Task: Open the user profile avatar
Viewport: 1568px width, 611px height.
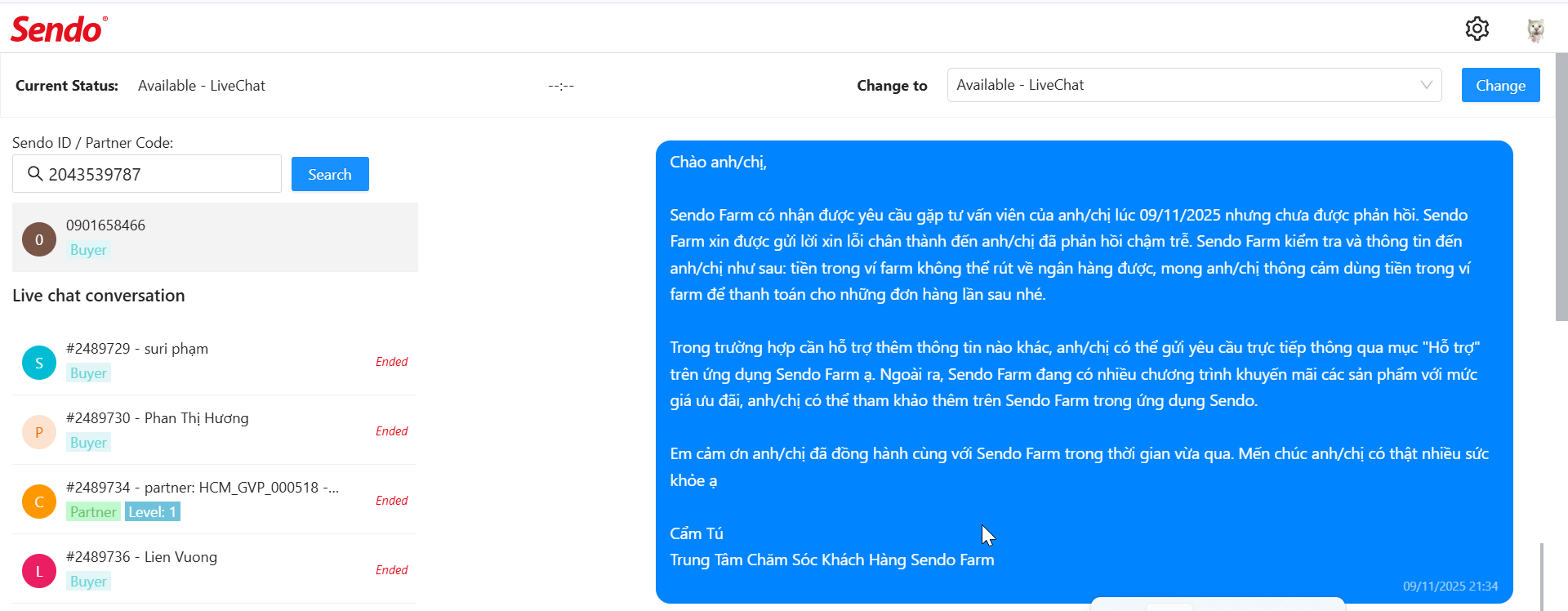Action: tap(1535, 29)
